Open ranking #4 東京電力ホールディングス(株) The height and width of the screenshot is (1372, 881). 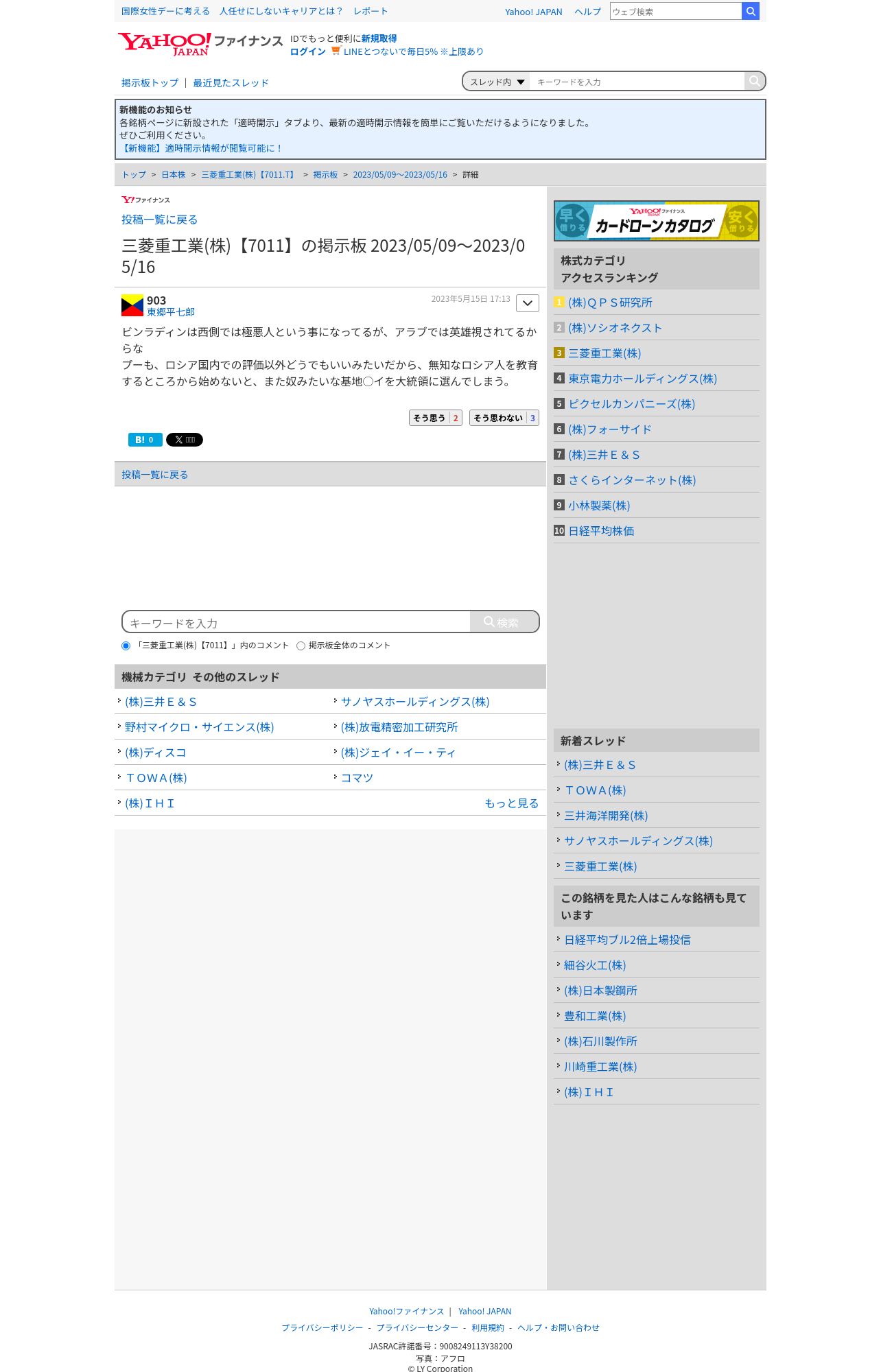pos(642,379)
